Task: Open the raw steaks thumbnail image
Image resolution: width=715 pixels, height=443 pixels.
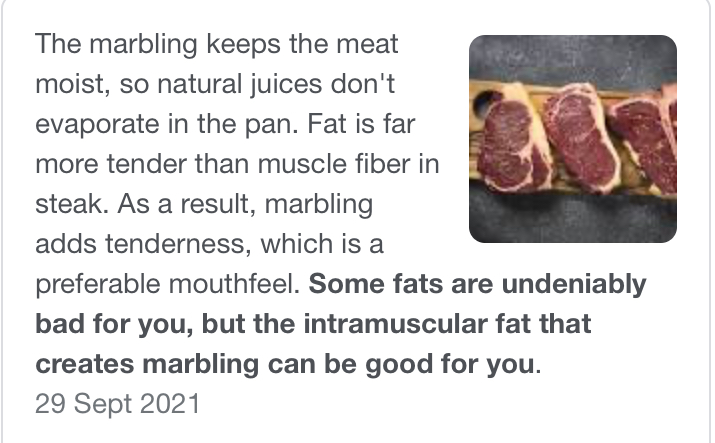Action: click(x=572, y=138)
